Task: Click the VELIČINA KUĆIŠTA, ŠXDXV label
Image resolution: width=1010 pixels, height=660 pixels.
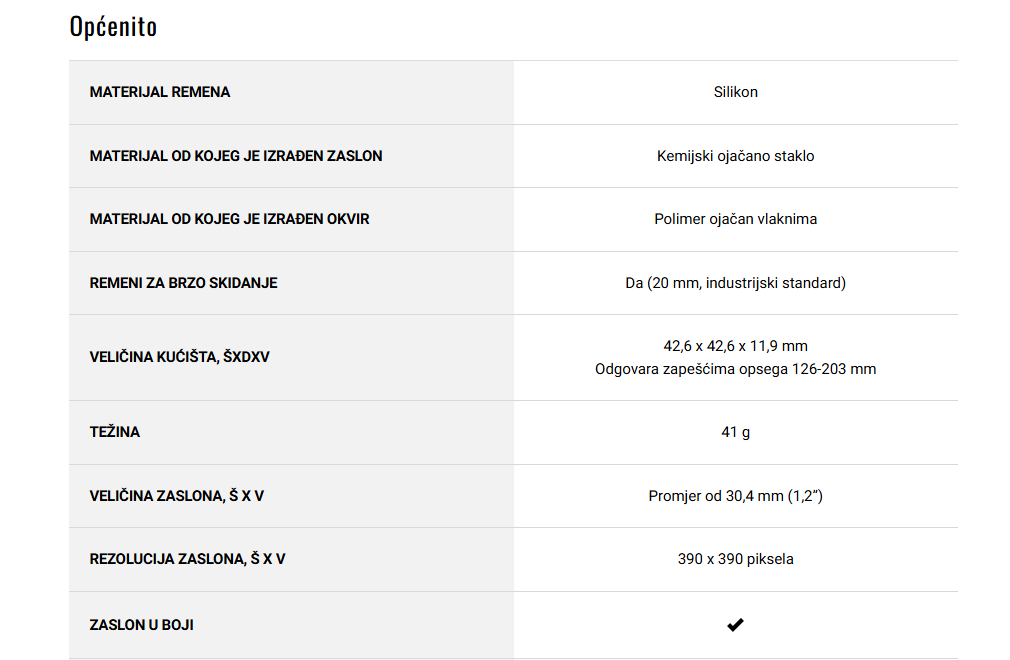Action: pos(180,357)
